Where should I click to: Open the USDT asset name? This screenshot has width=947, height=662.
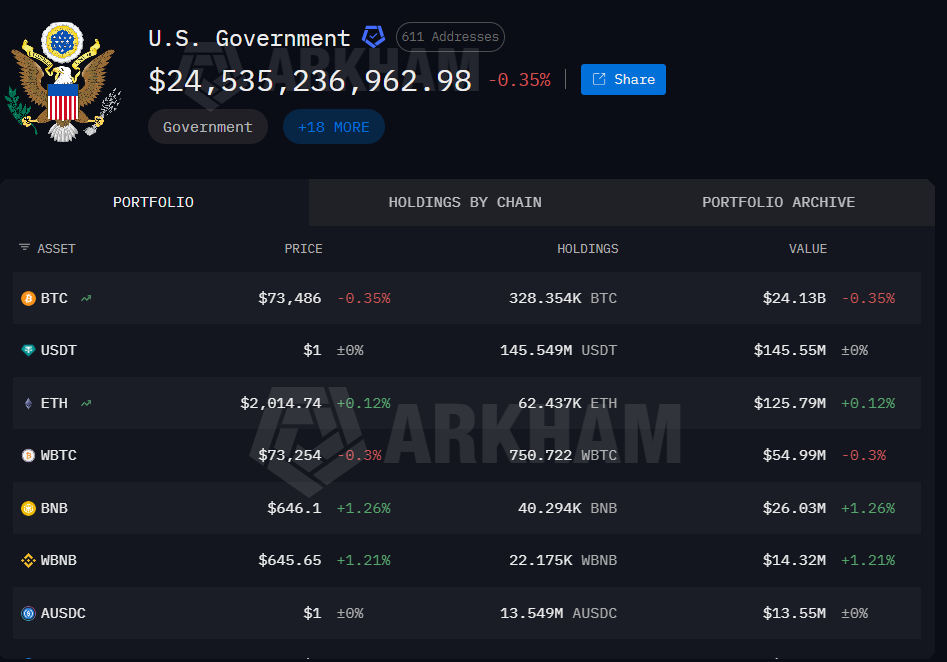(x=59, y=350)
